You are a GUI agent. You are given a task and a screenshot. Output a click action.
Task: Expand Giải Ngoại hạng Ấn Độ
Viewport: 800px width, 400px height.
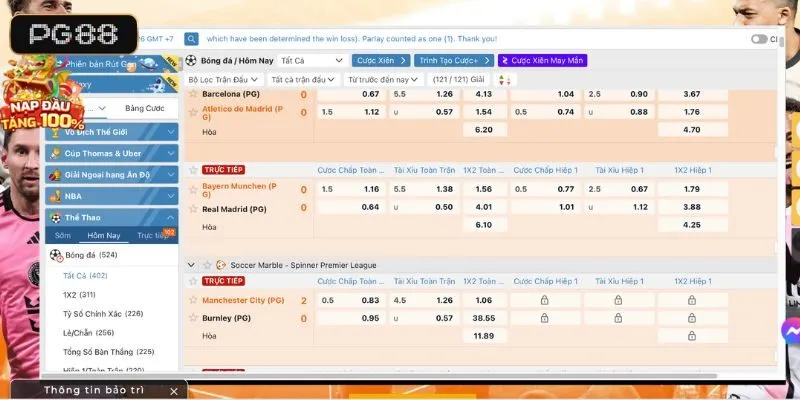click(111, 175)
